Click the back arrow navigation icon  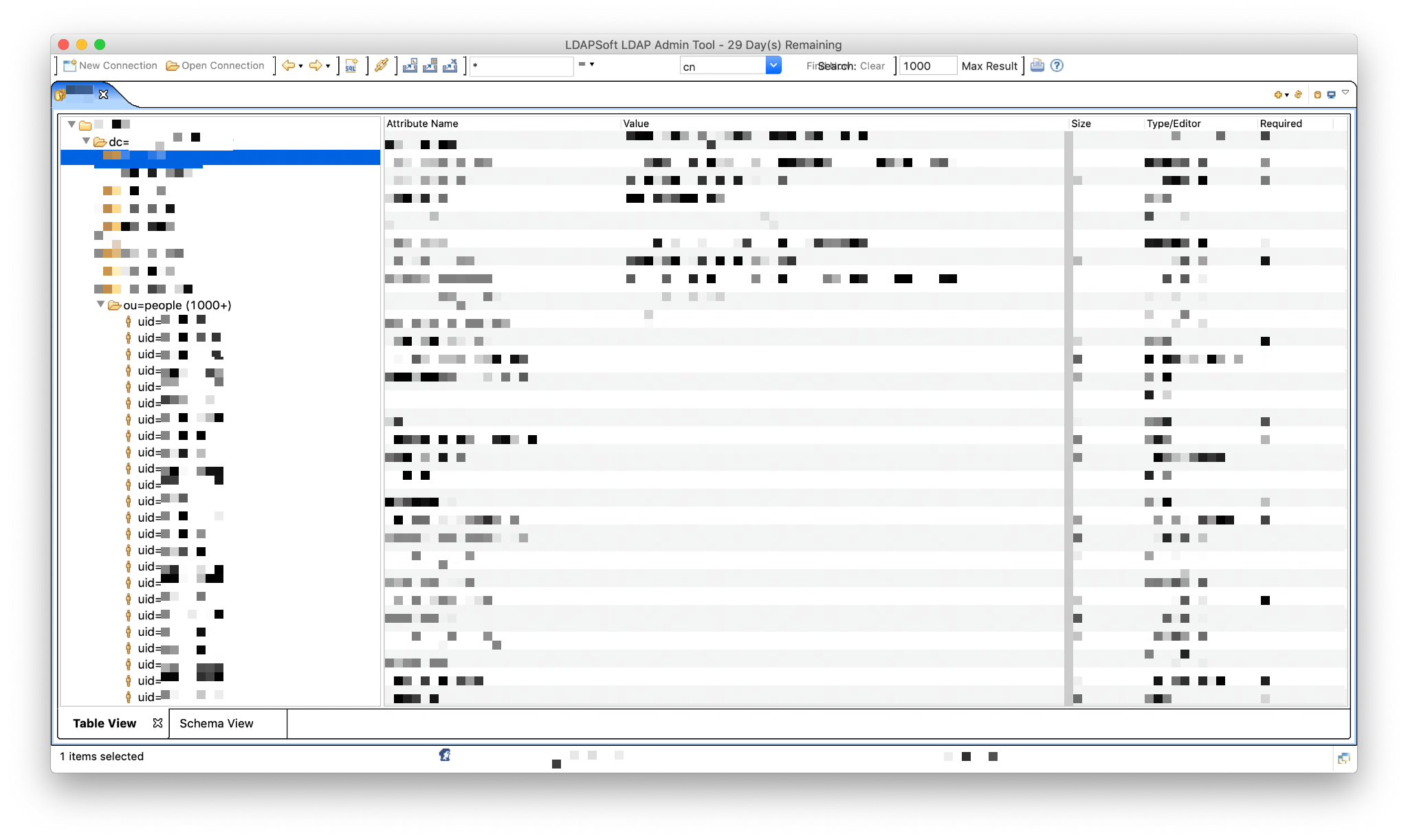(289, 66)
